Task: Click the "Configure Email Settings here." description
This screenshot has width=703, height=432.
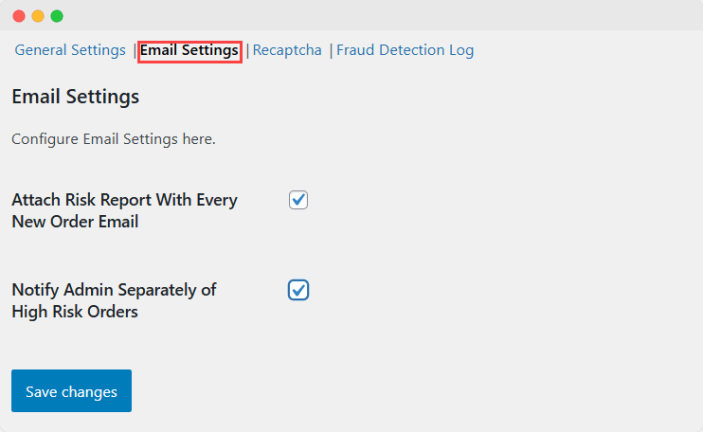Action: click(x=113, y=139)
